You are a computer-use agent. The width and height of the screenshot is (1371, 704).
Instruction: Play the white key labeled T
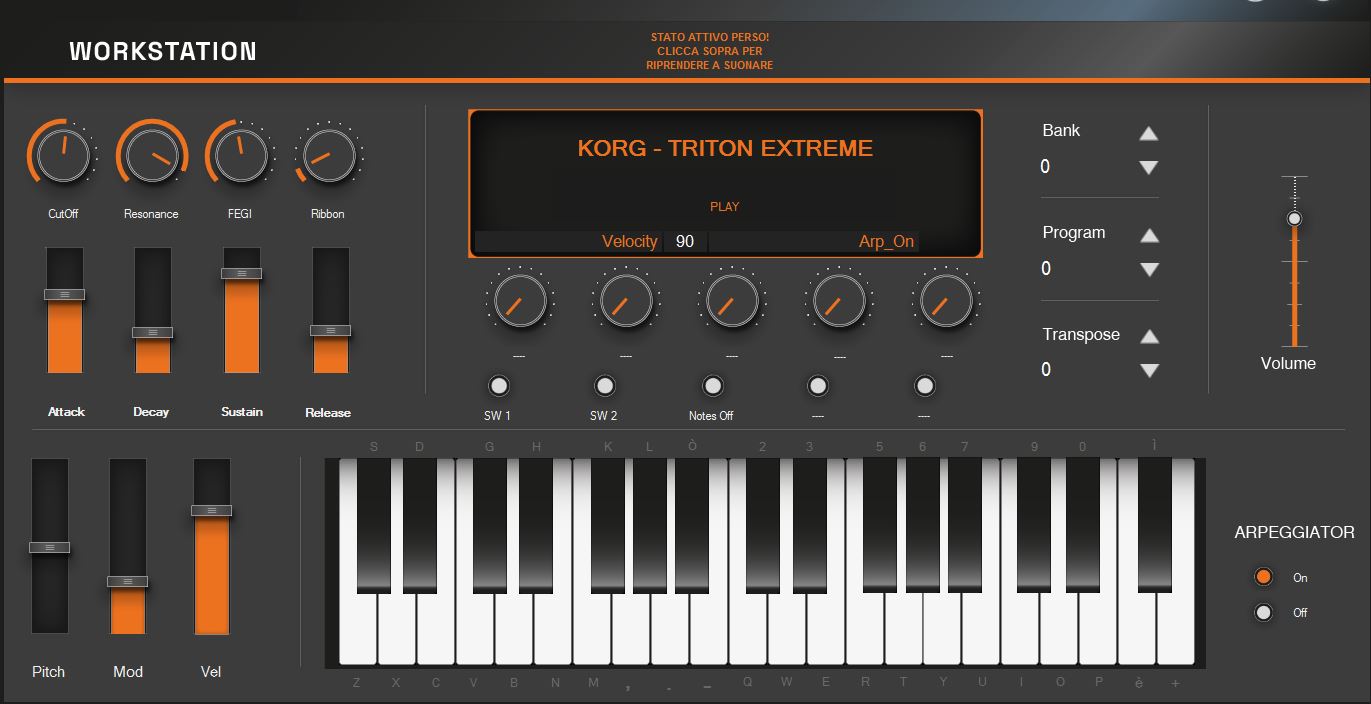[x=903, y=630]
